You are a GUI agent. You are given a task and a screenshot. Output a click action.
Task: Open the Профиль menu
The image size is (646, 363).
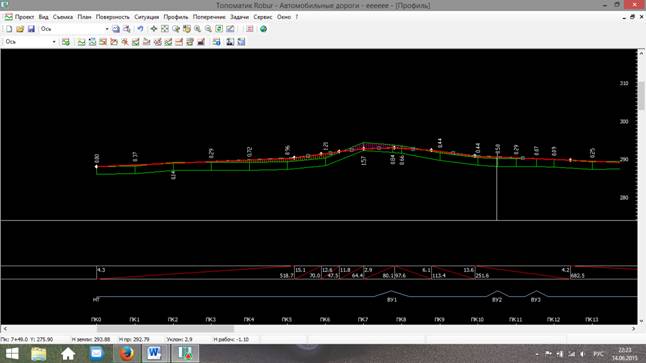[x=176, y=17]
